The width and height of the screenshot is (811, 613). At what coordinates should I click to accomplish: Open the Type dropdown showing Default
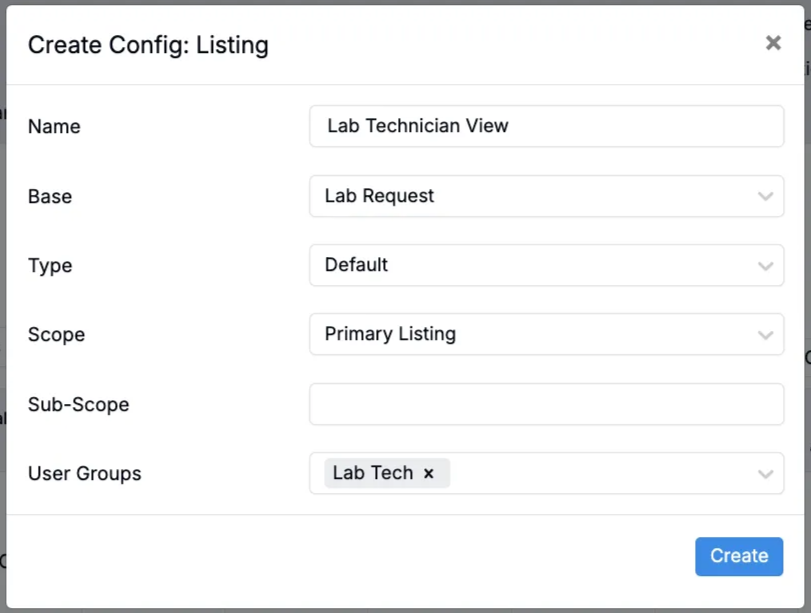tap(530, 266)
